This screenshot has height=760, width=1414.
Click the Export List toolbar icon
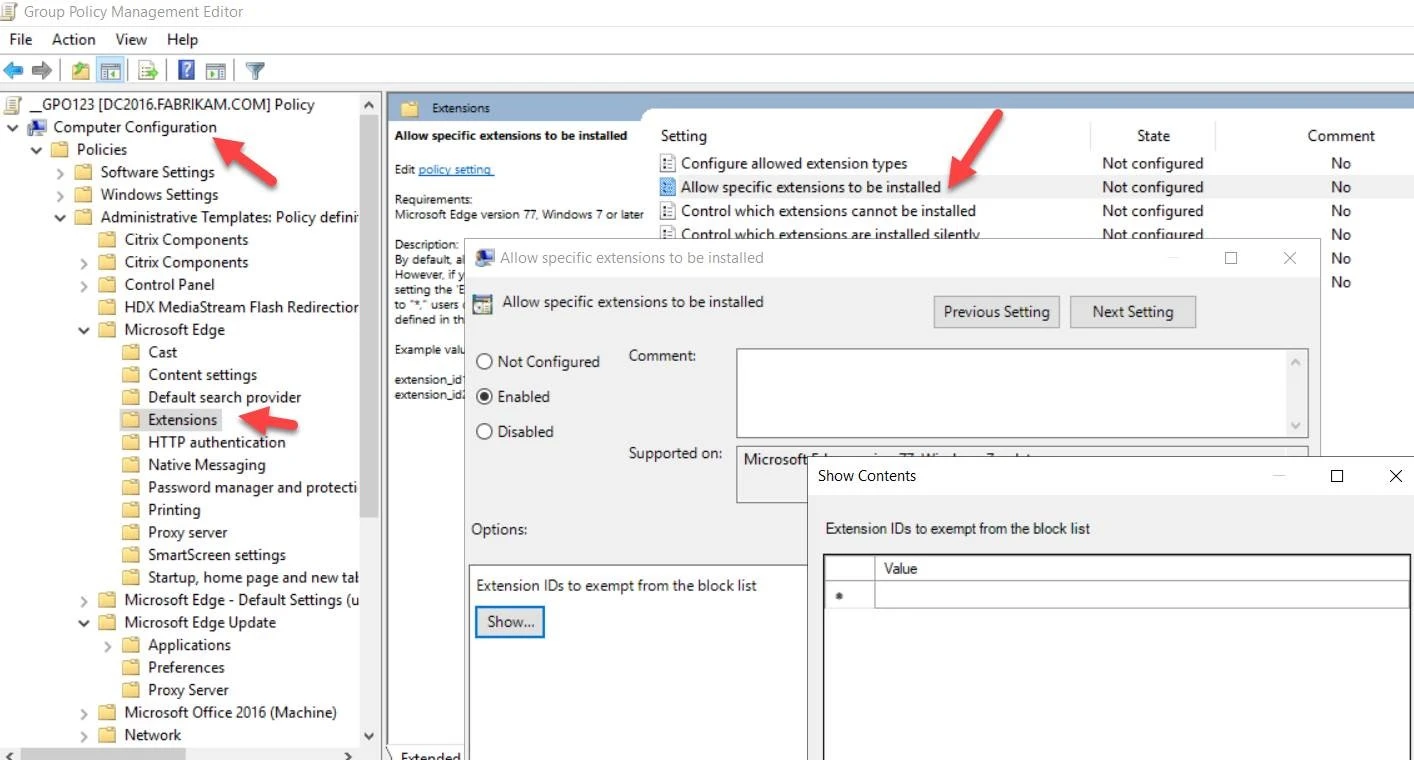coord(148,71)
